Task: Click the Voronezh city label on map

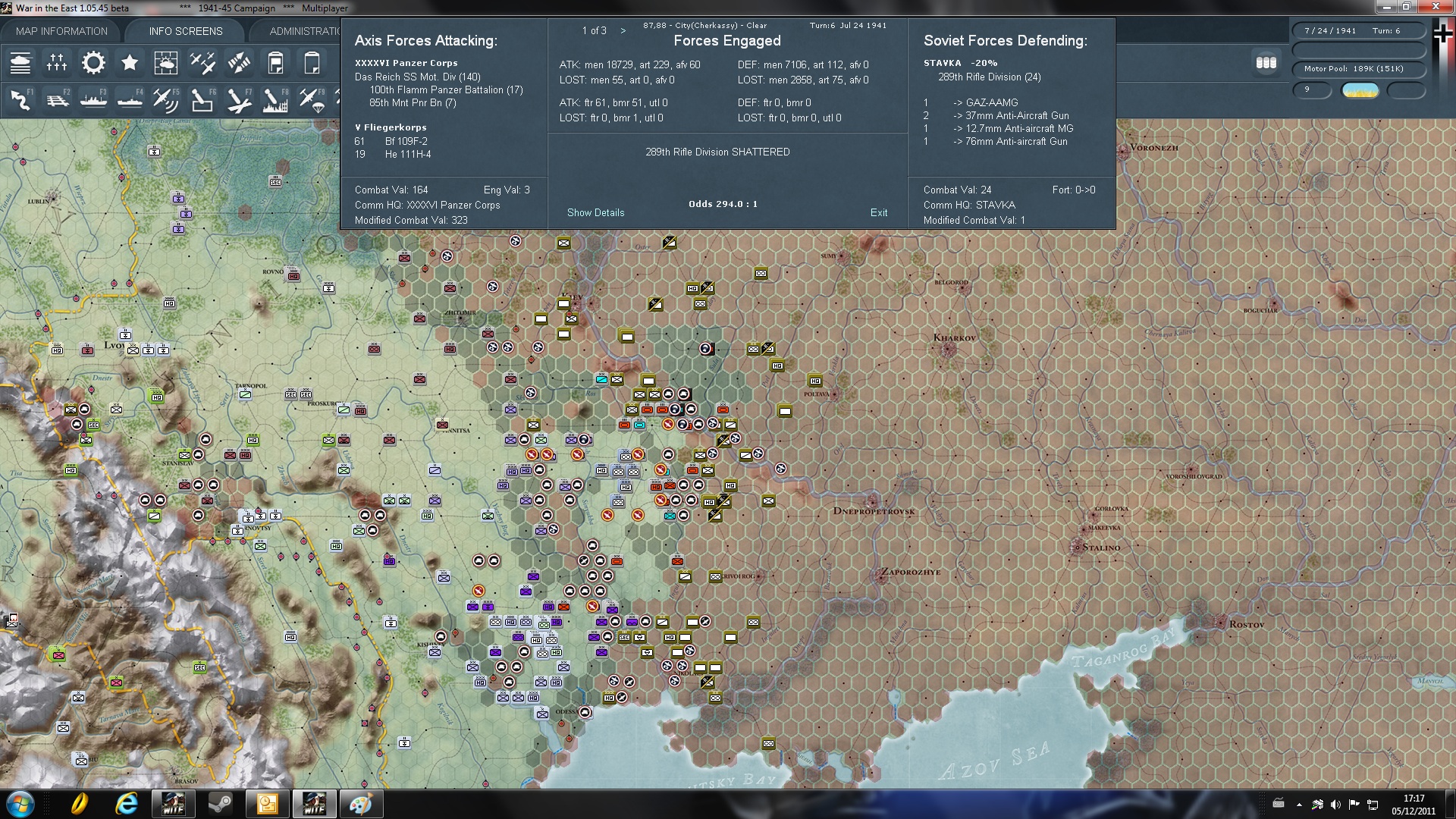Action: 1154,147
